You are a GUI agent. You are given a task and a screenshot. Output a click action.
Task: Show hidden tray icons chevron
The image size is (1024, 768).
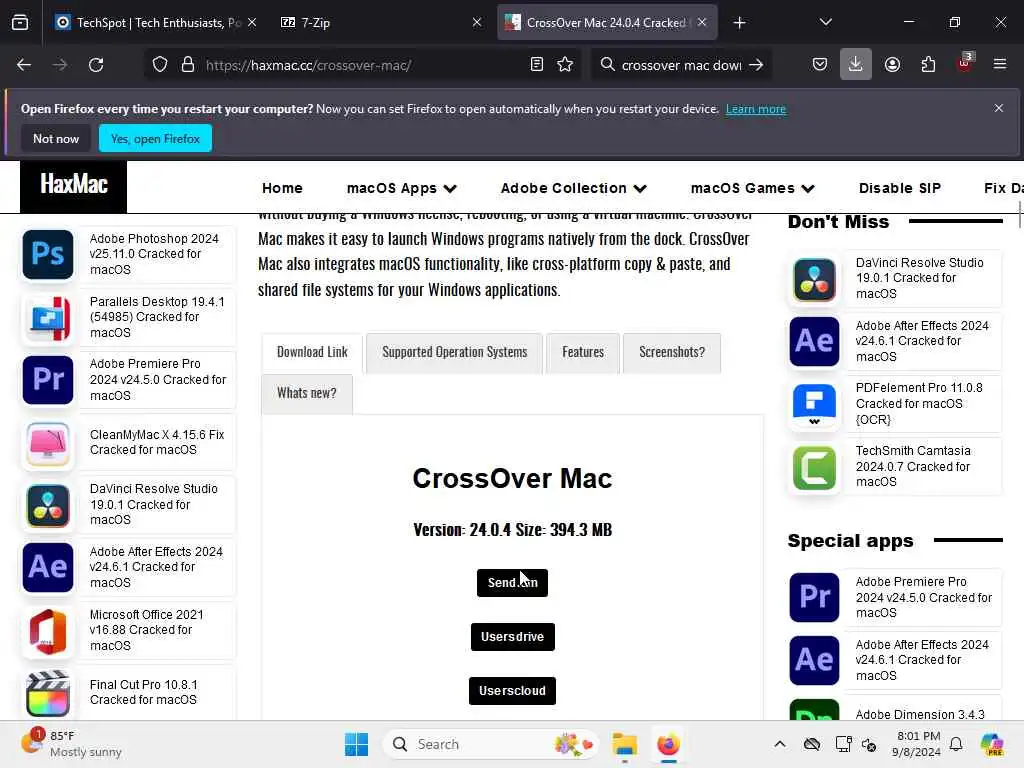pos(780,744)
